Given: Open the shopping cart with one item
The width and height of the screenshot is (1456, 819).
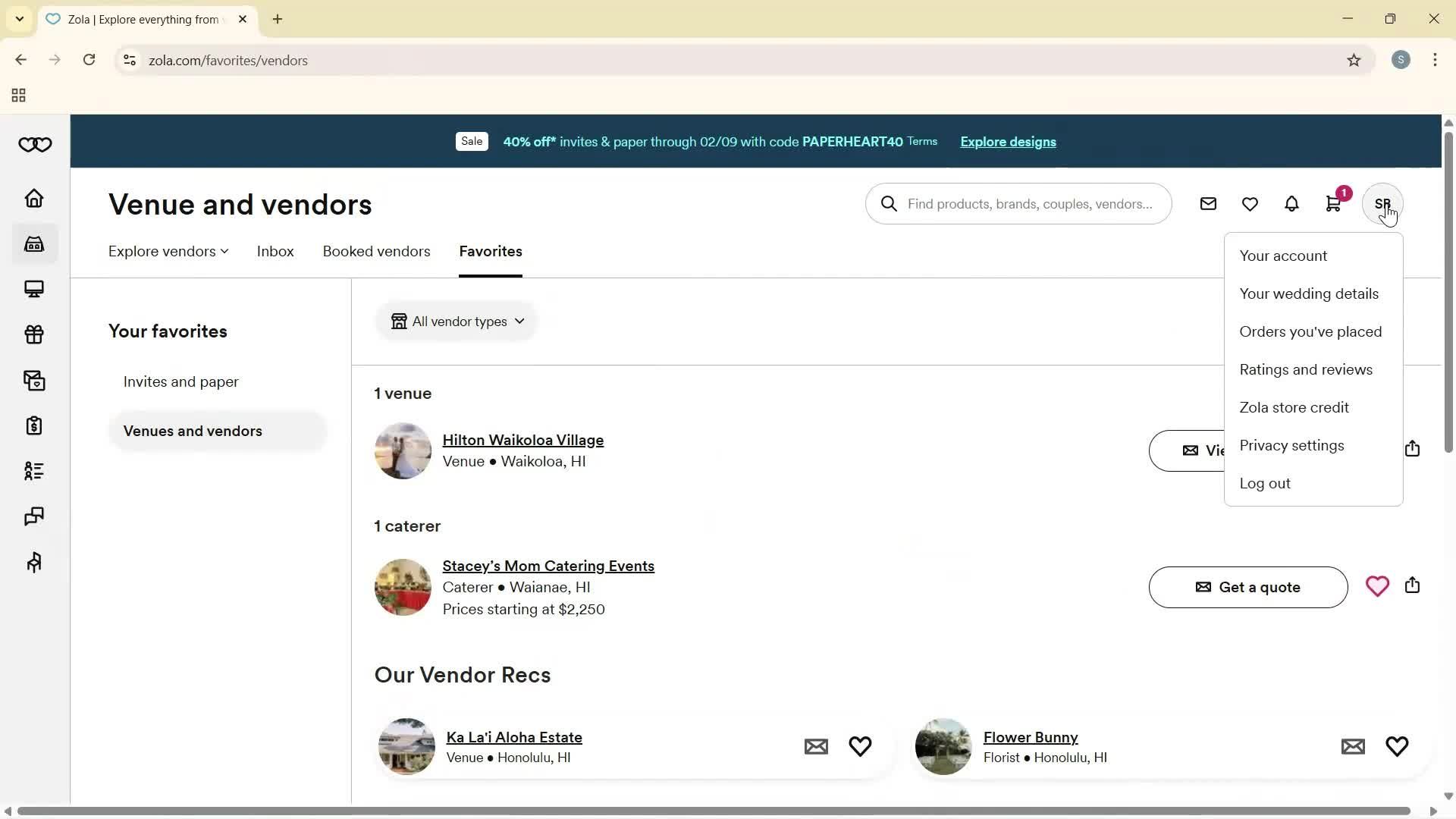Looking at the screenshot, I should [x=1333, y=203].
